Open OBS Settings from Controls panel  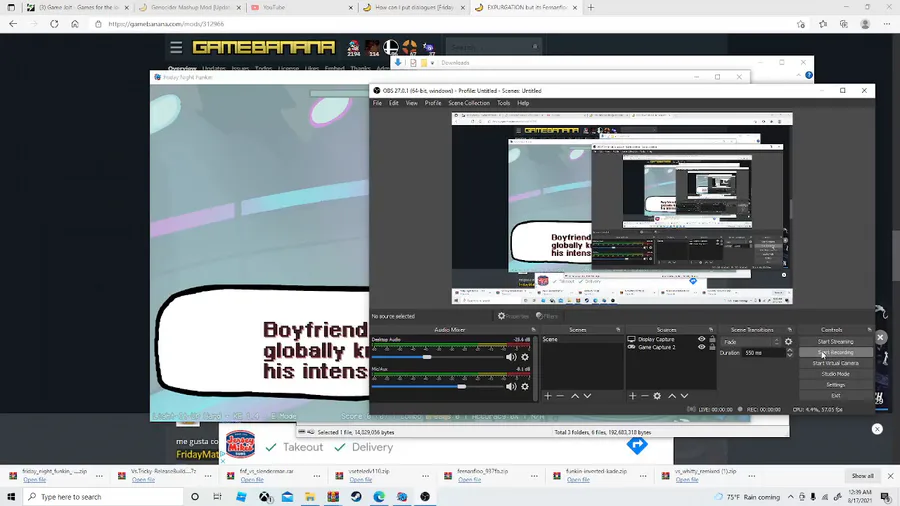(x=835, y=385)
